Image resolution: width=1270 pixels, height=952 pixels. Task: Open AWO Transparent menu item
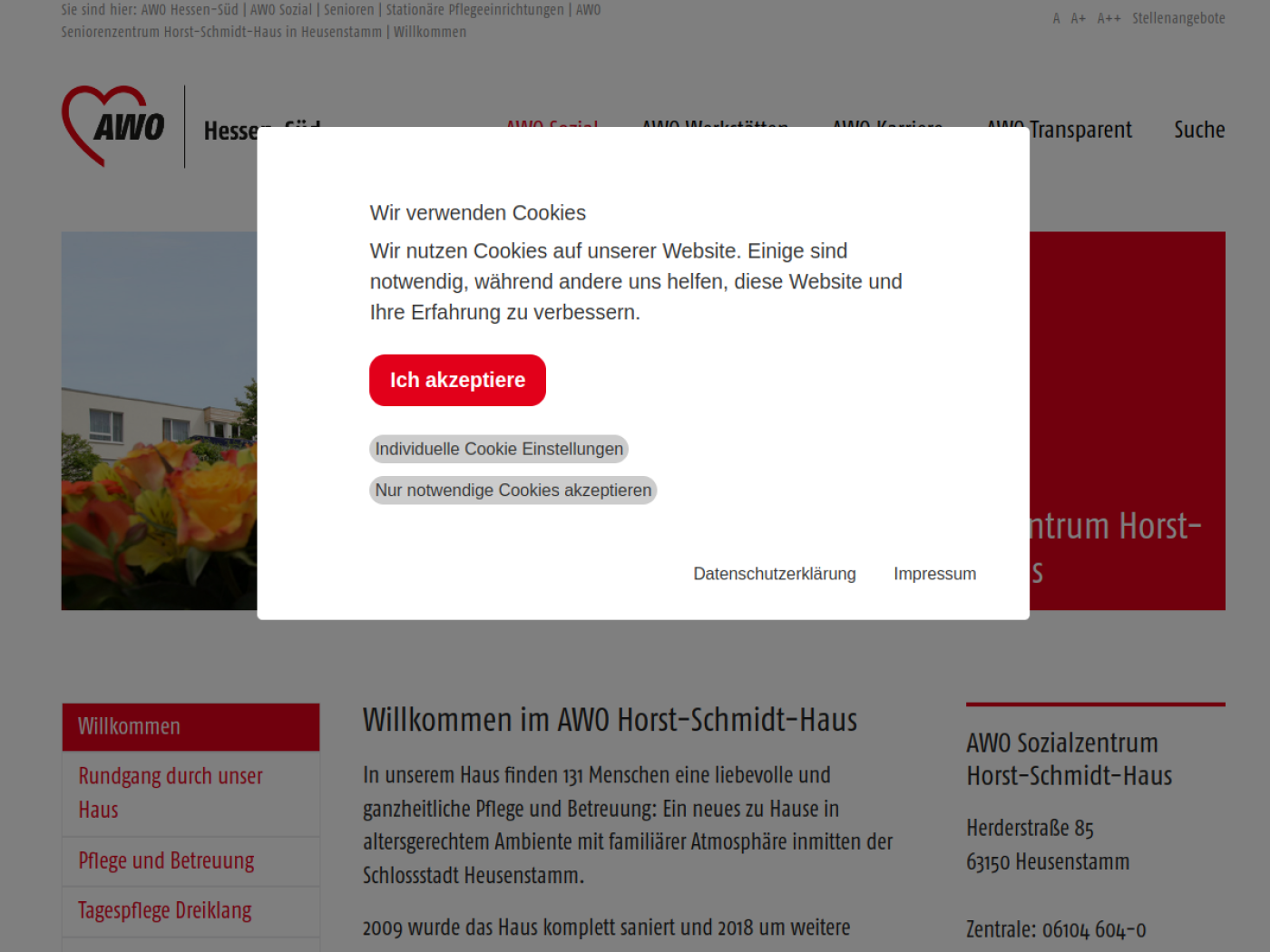click(x=1060, y=130)
